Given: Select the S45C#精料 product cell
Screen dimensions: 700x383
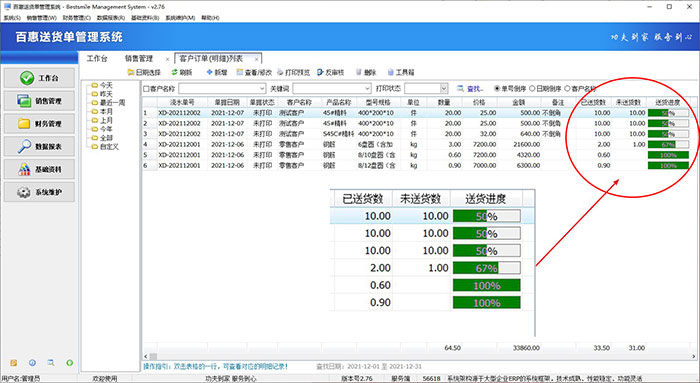Looking at the screenshot, I should tap(338, 134).
